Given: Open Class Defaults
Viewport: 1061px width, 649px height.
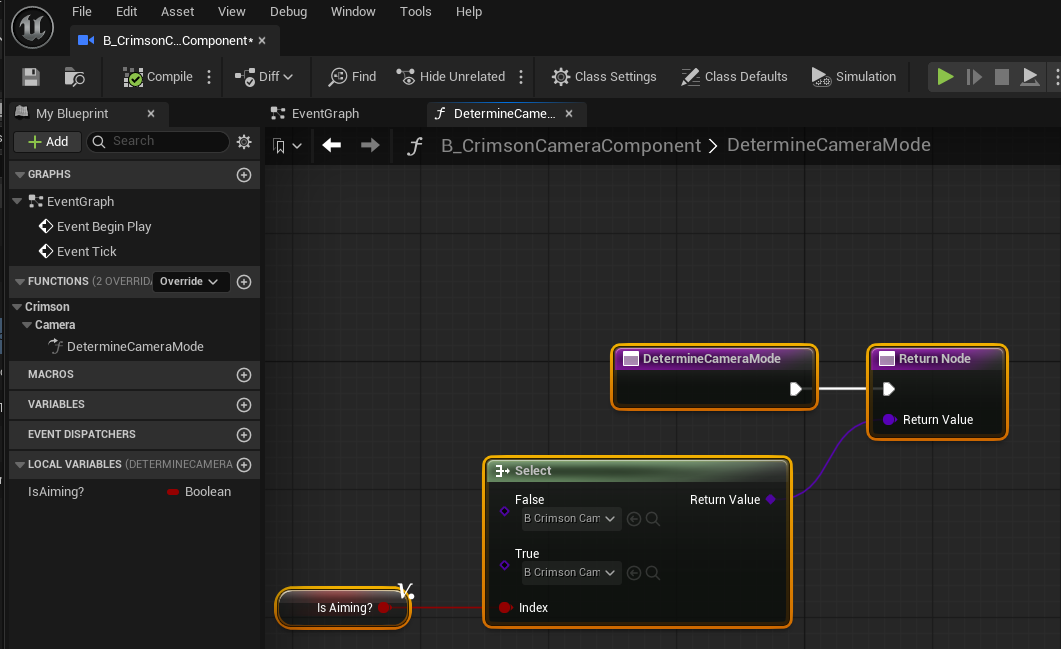Looking at the screenshot, I should pos(734,77).
